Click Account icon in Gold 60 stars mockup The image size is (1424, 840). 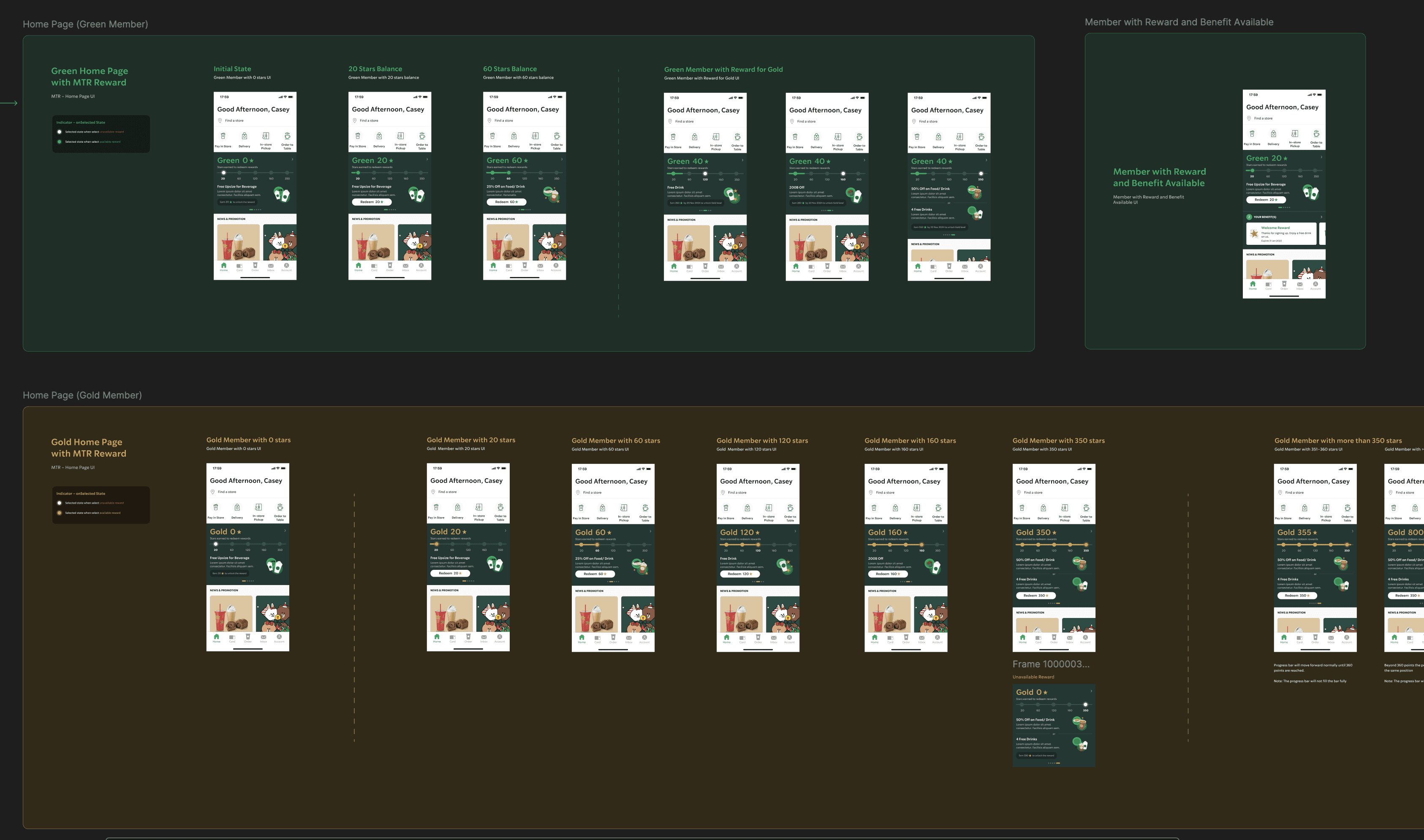coord(644,637)
